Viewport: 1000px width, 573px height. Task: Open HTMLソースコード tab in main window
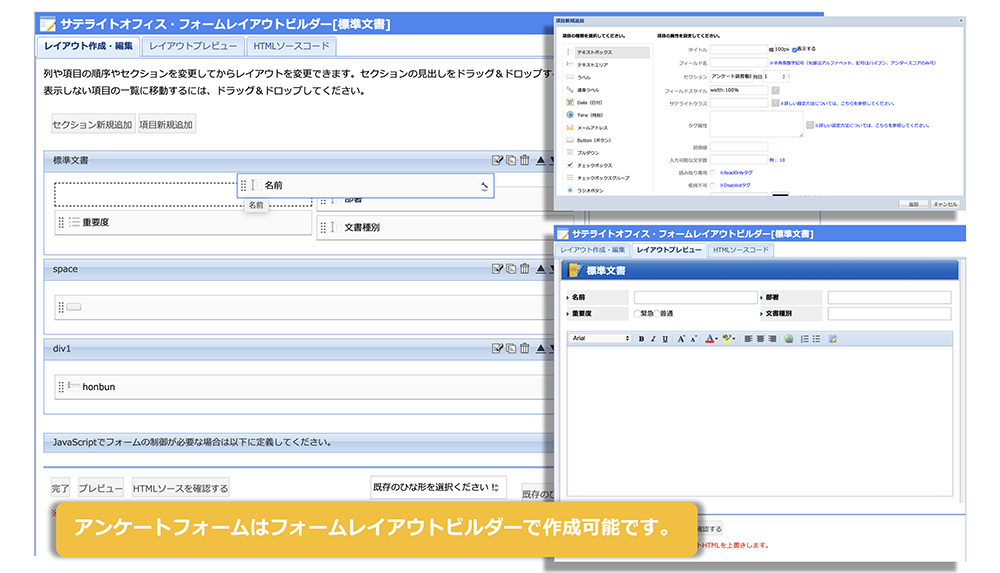pos(291,46)
